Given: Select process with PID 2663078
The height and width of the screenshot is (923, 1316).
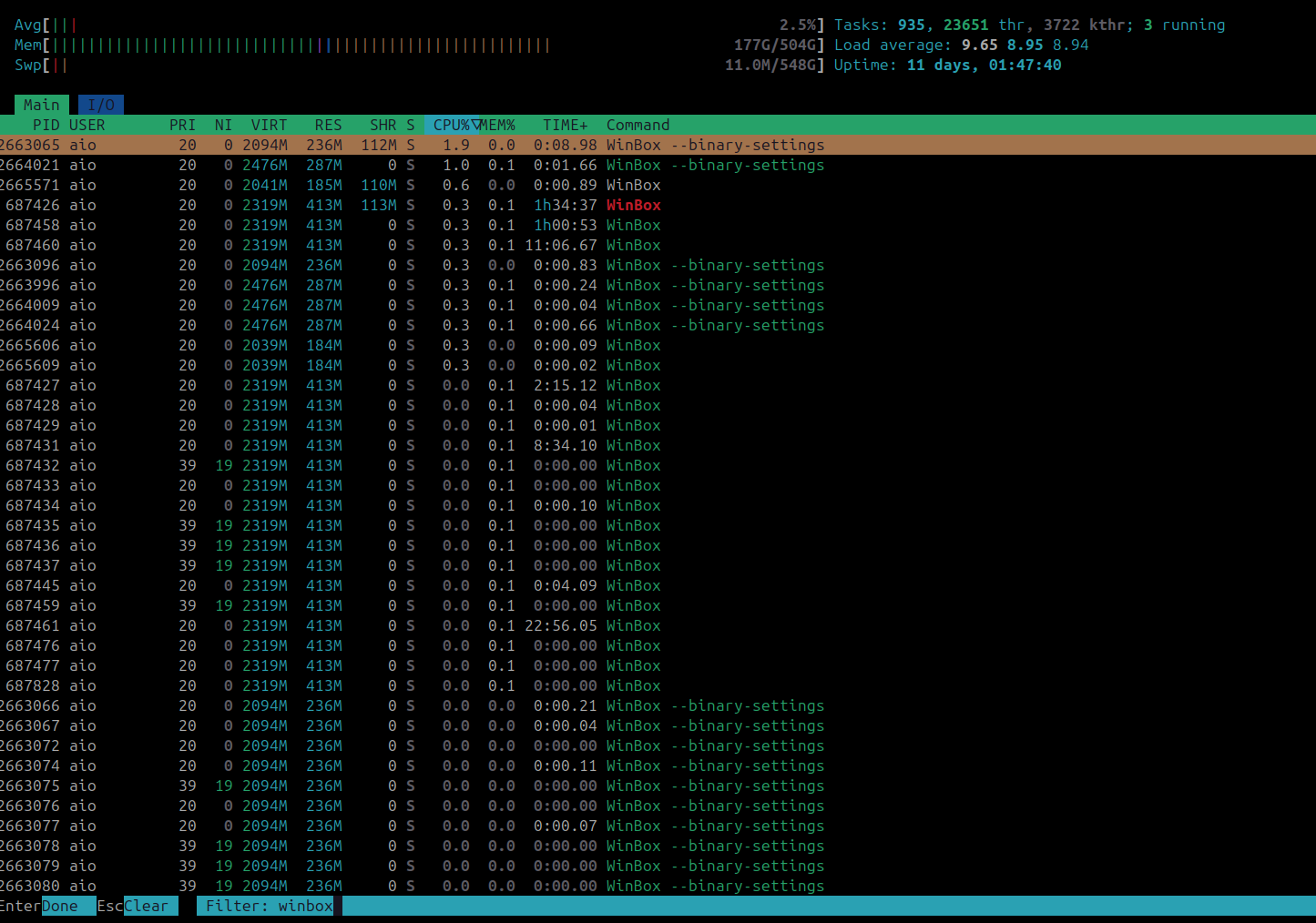Looking at the screenshot, I should pyautogui.click(x=658, y=846).
